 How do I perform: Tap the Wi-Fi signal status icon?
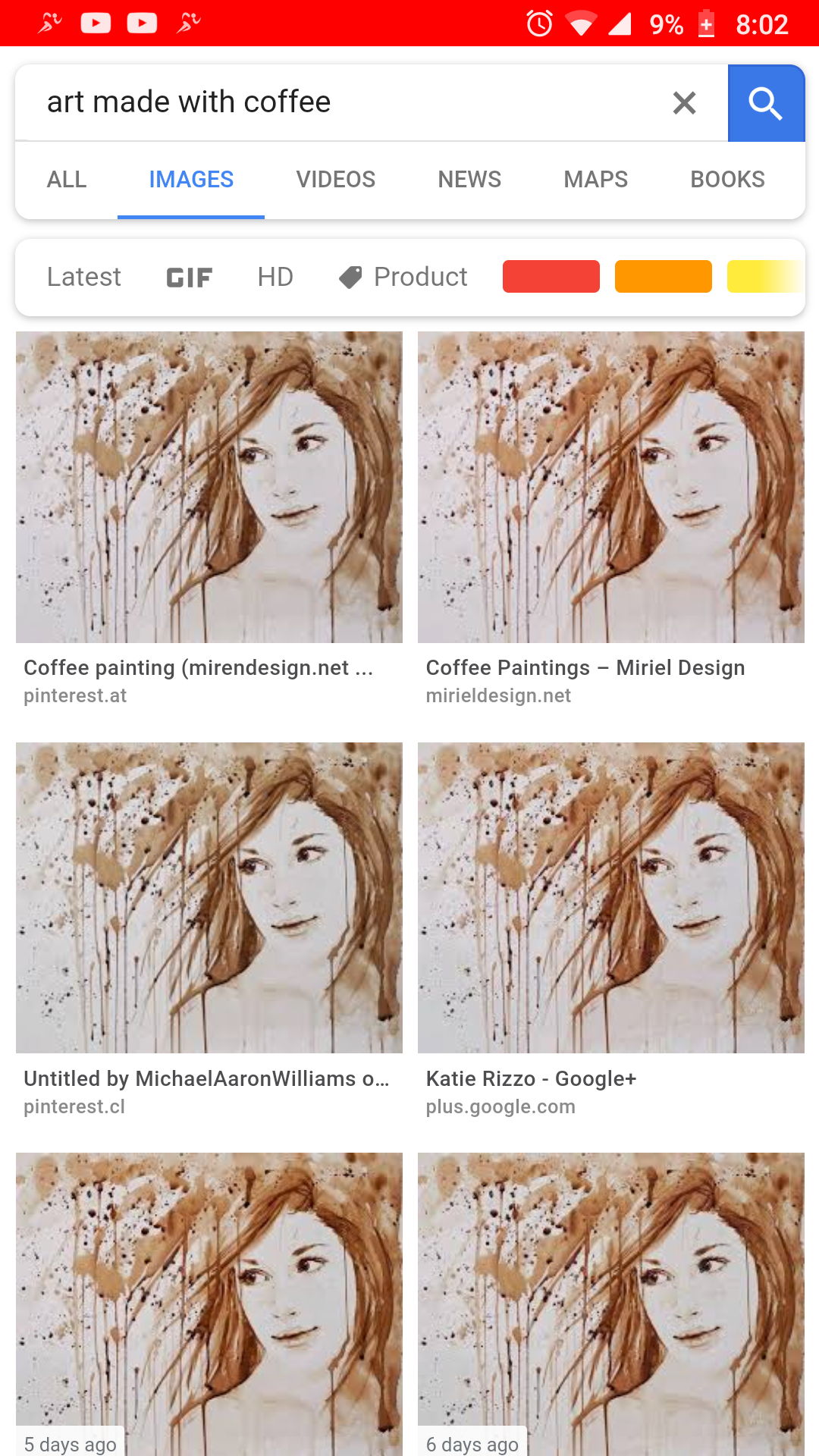[581, 24]
